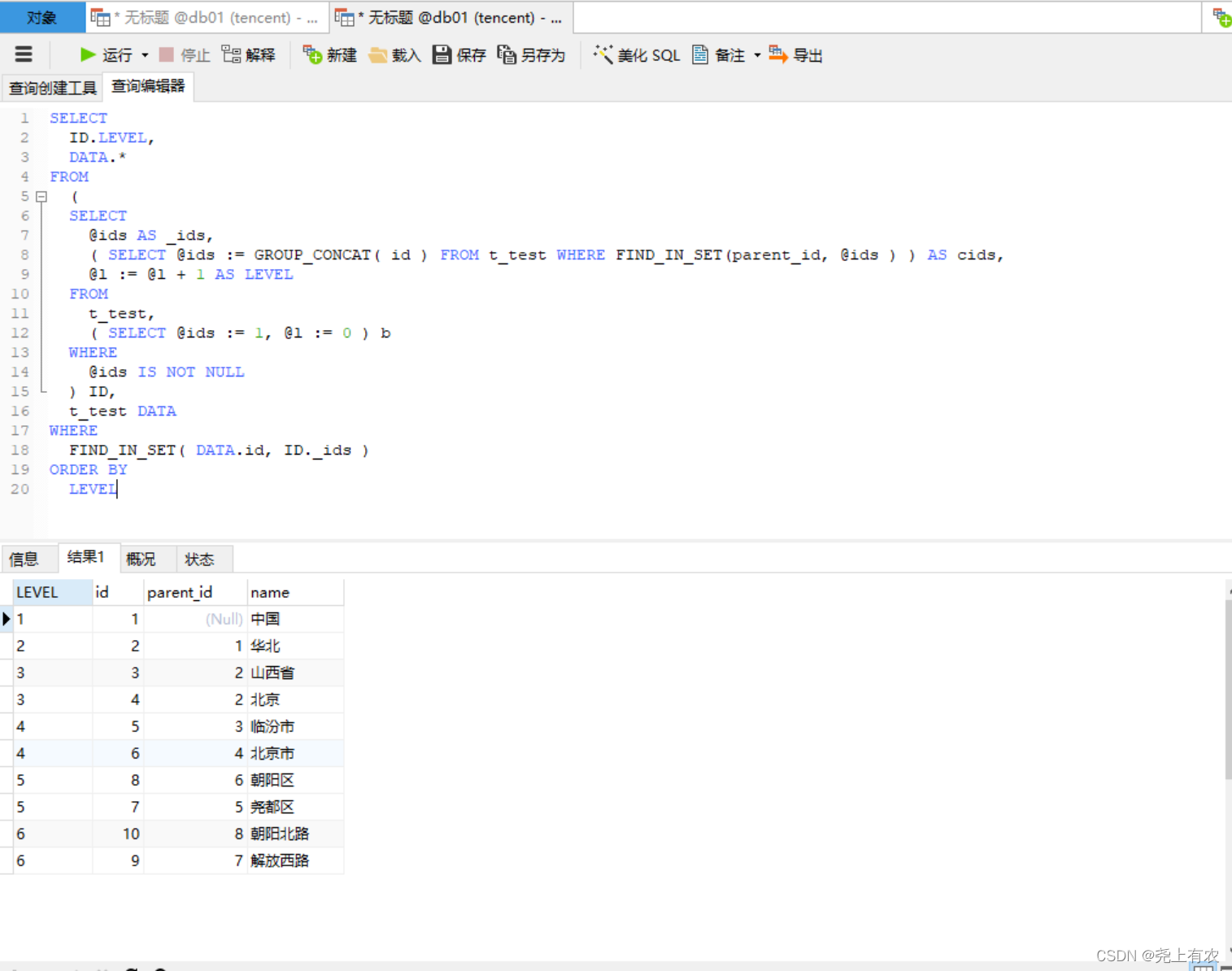Collapse the code fold on line 5
This screenshot has height=971, width=1232.
[x=41, y=197]
